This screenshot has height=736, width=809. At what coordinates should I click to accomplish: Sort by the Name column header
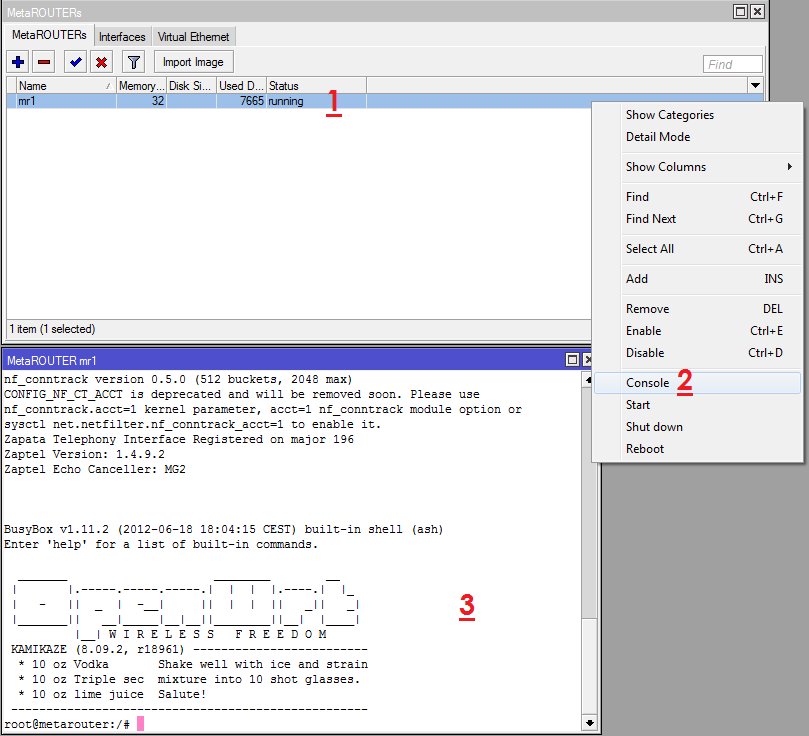click(66, 86)
